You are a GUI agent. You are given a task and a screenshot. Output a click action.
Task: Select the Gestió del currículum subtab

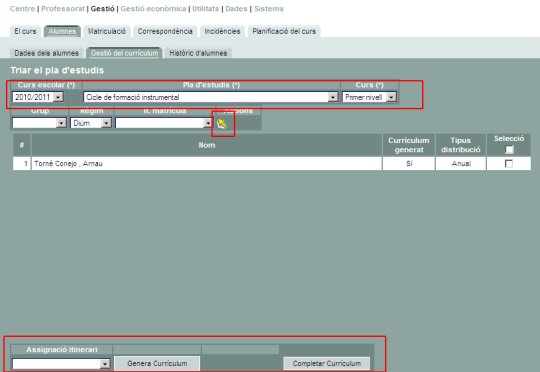point(124,53)
